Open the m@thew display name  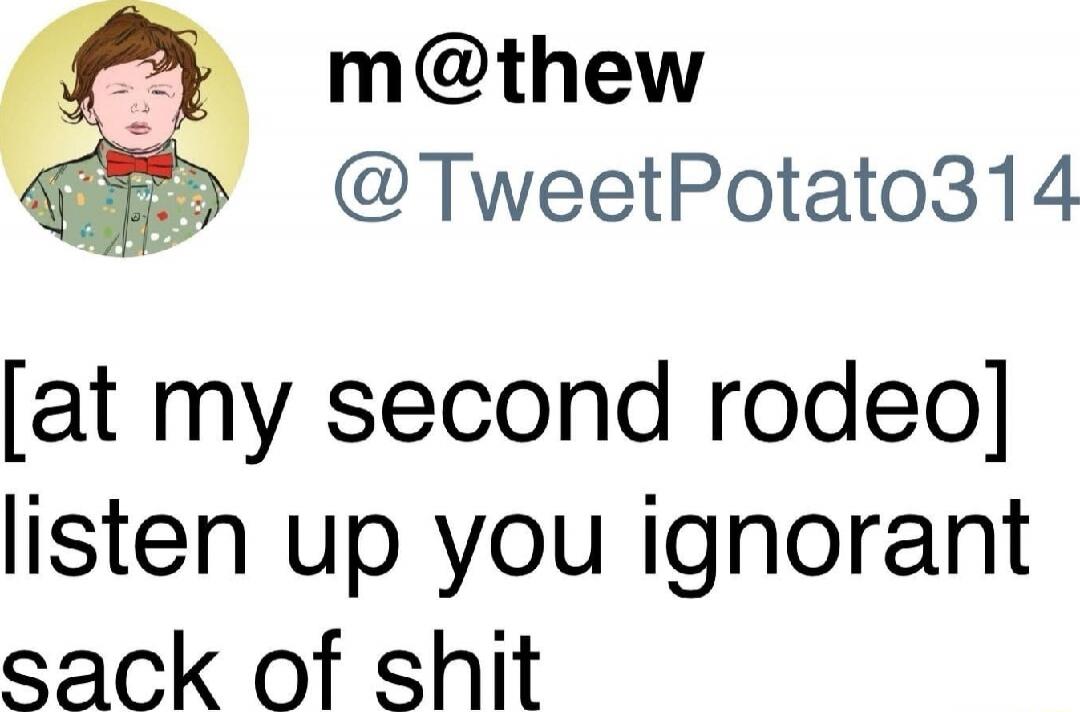click(x=516, y=73)
